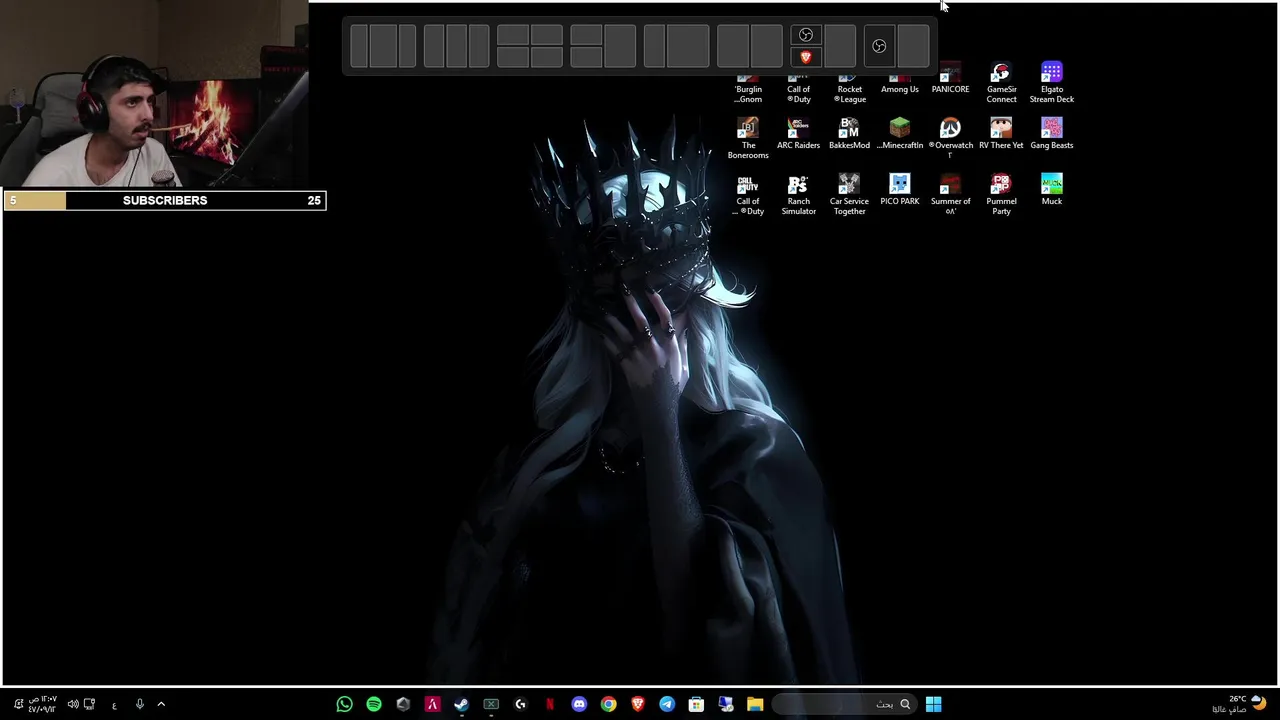
Task: Select the Summer of 58 desktop icon
Action: [x=950, y=195]
